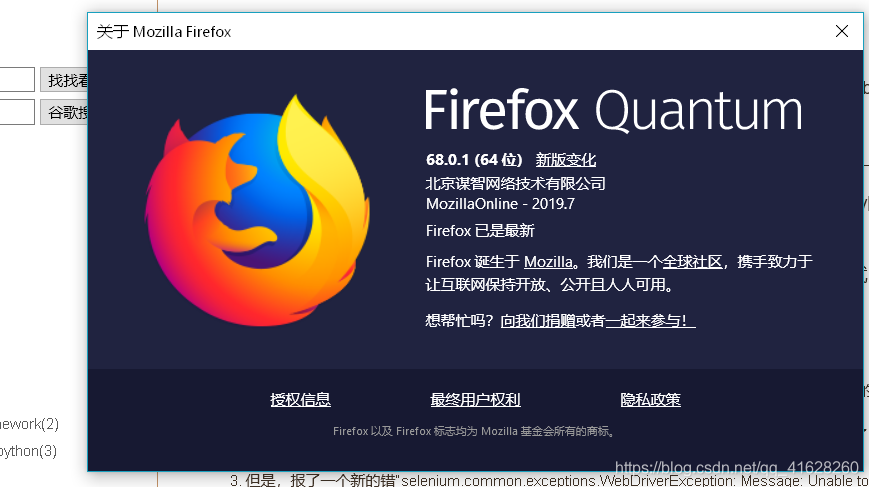Click the 谷歌搜 button in background page
Image resolution: width=869 pixels, height=487 pixels.
pos(64,112)
